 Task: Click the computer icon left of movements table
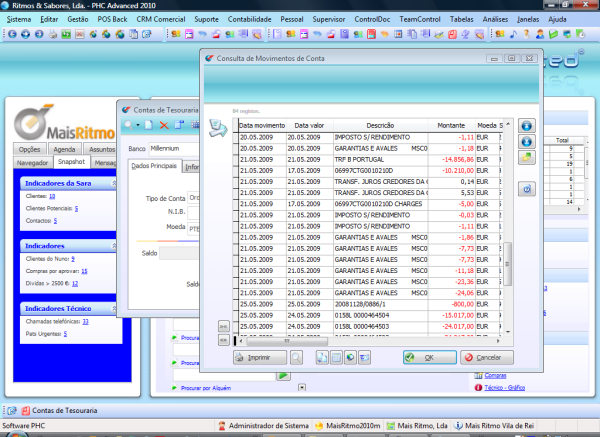coord(218,128)
